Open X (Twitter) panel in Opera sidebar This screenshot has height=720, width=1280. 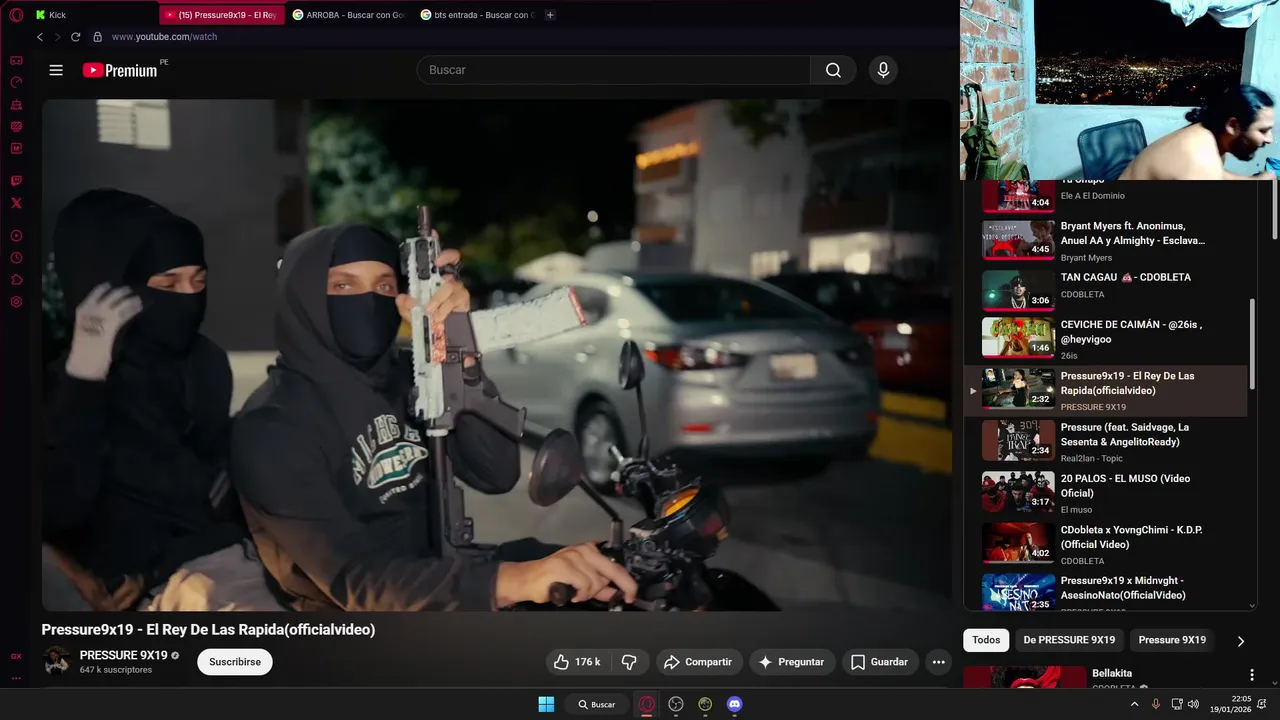click(16, 203)
